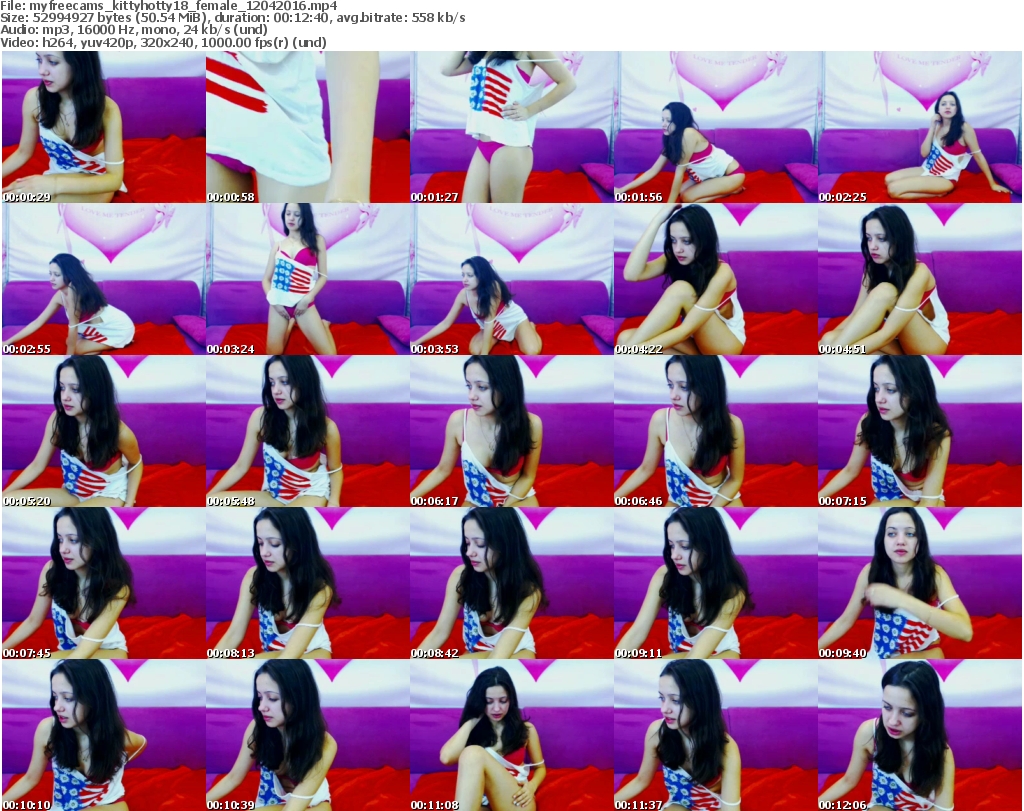Screen dimensions: 1024x811
Task: Select the thumbnail stamped 00:05:48
Action: tap(308, 431)
